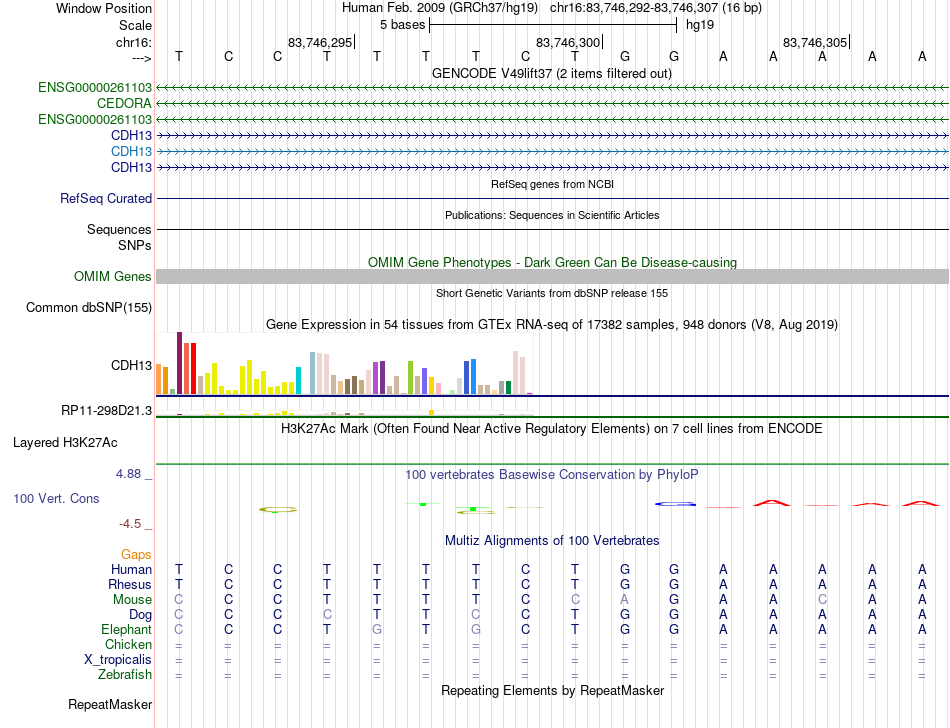Click the Multiz Alignments of 100 Vertebrates title
The image size is (950, 728).
click(552, 541)
